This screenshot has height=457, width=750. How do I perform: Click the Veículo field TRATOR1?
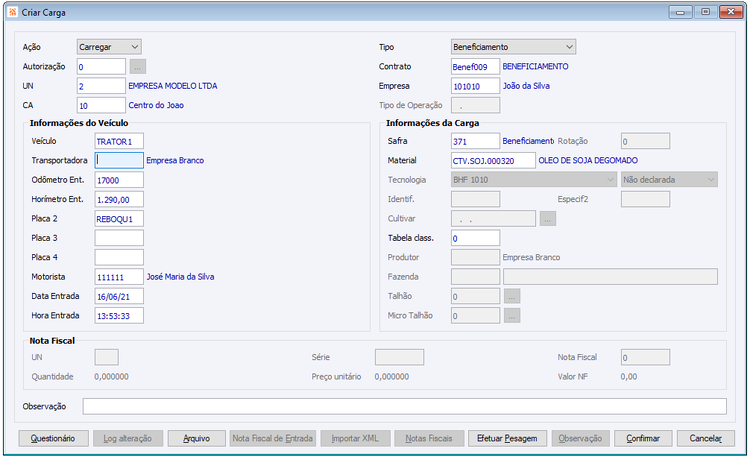pos(119,141)
